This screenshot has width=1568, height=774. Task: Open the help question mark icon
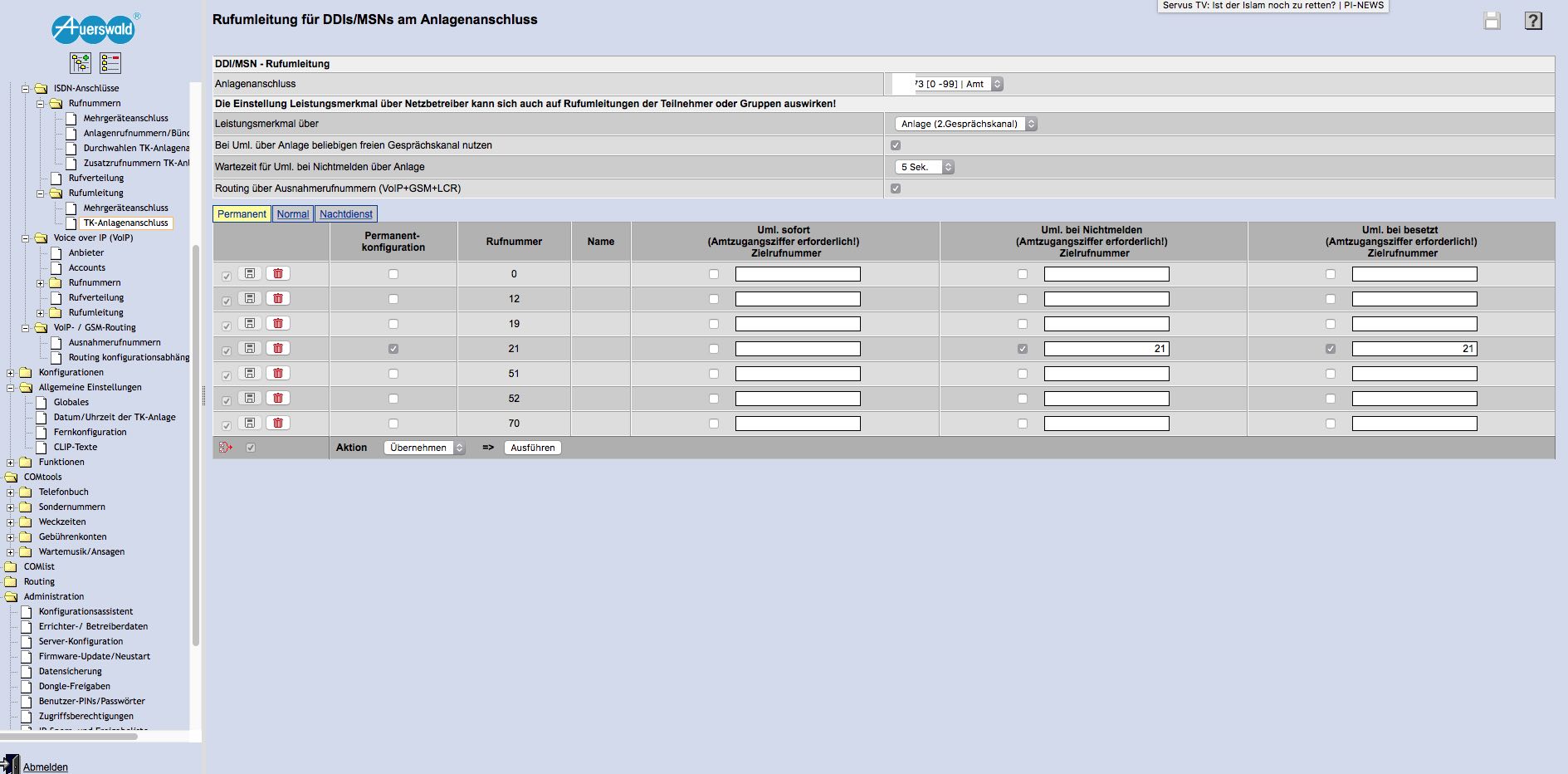[x=1533, y=21]
